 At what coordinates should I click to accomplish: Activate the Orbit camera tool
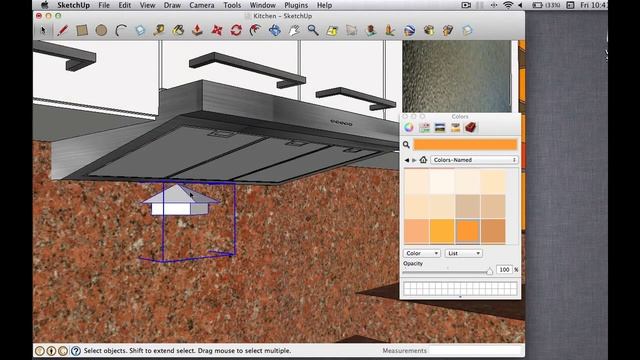tap(275, 30)
